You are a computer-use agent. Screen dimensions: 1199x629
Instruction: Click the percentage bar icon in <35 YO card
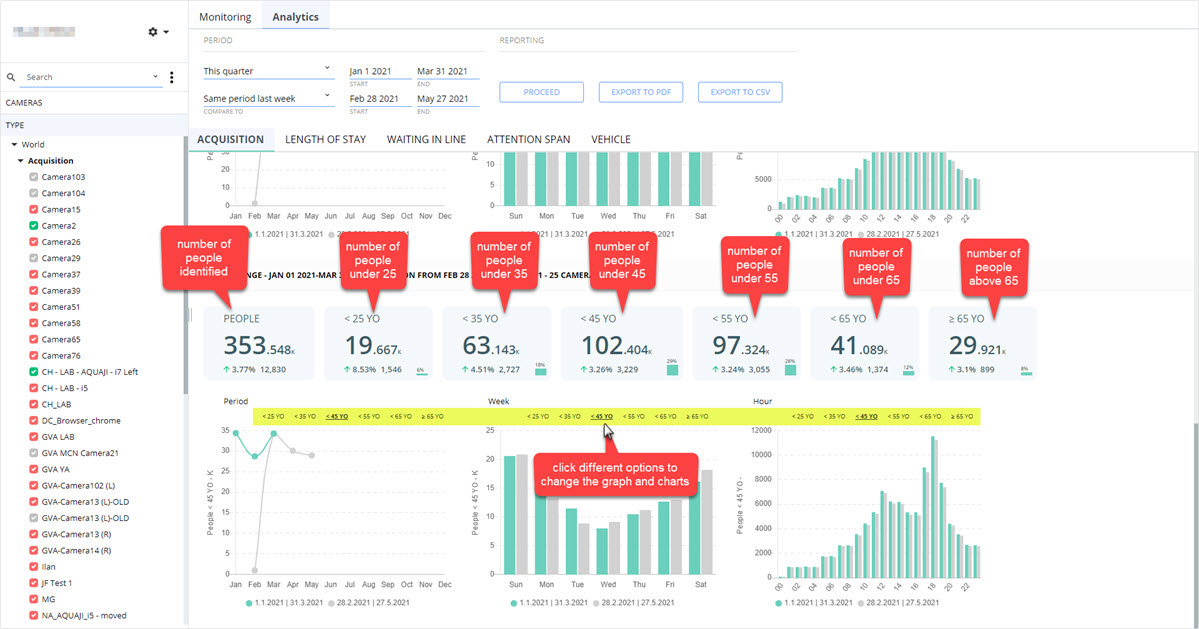tap(541, 371)
